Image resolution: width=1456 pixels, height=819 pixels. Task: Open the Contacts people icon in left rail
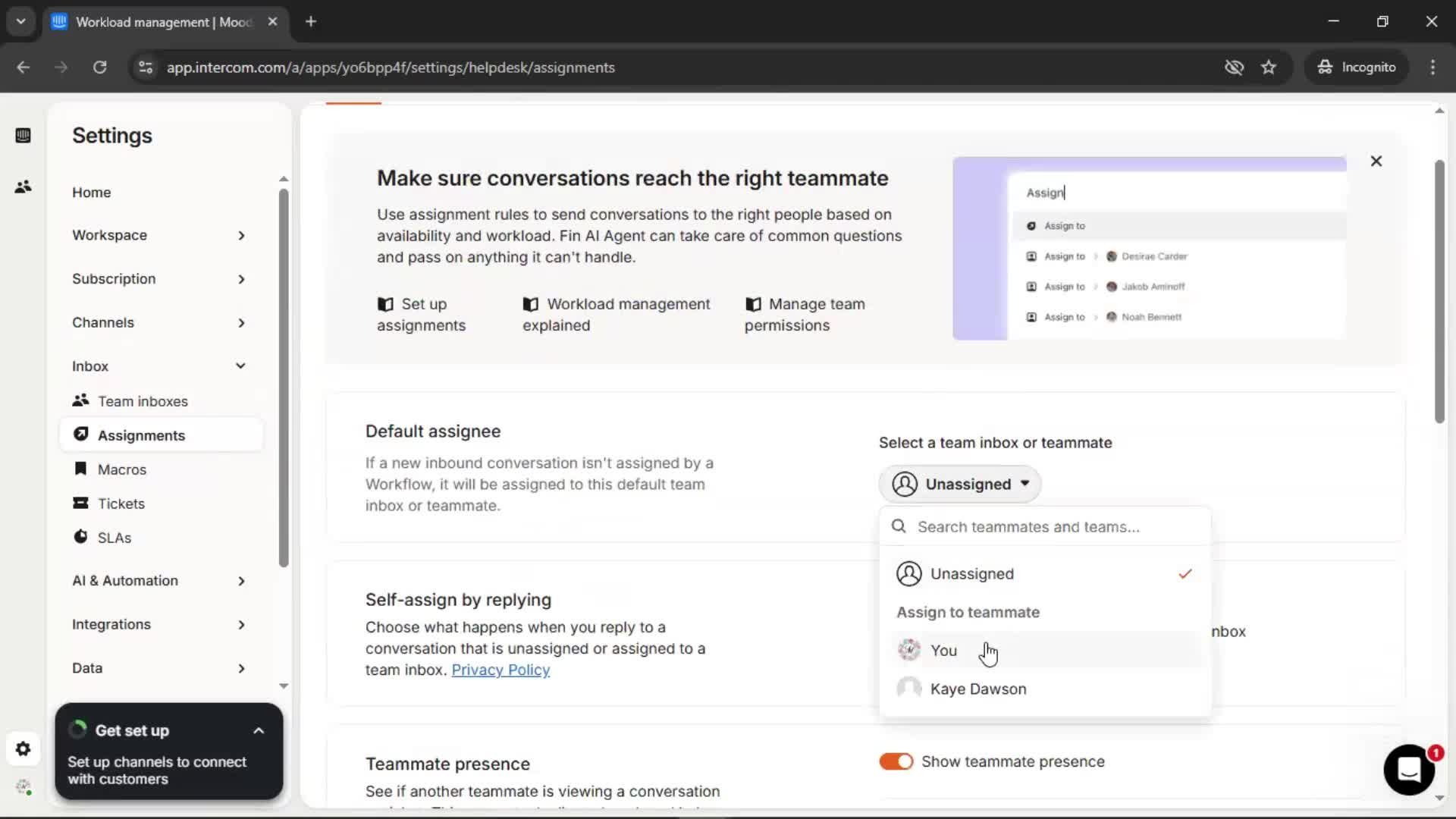click(x=23, y=187)
